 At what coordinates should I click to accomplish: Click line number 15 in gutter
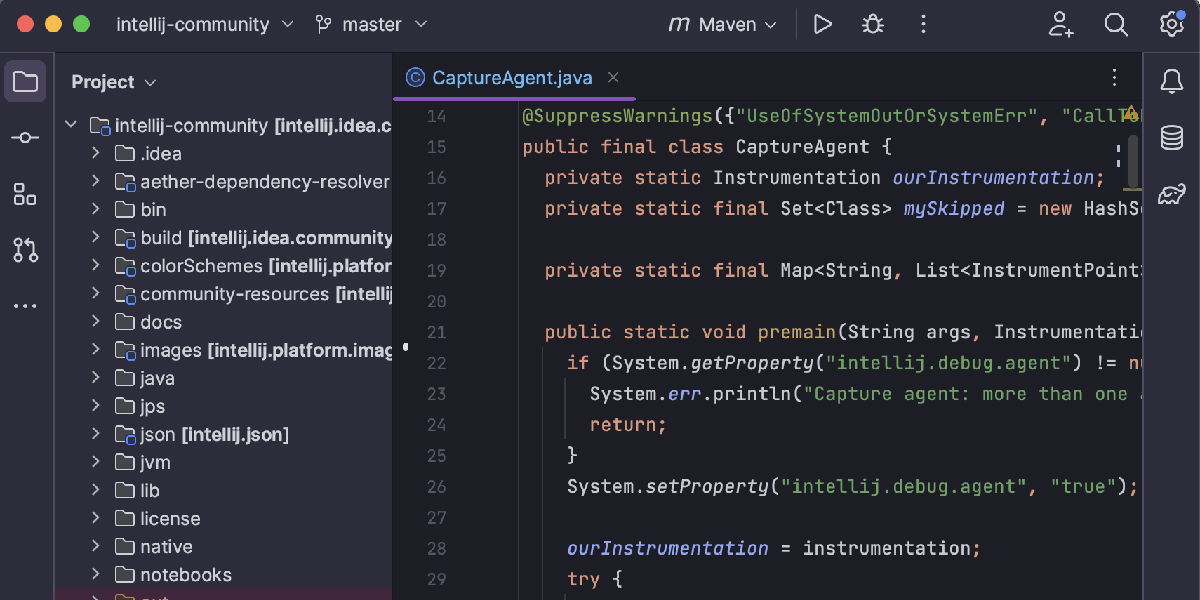(x=436, y=147)
